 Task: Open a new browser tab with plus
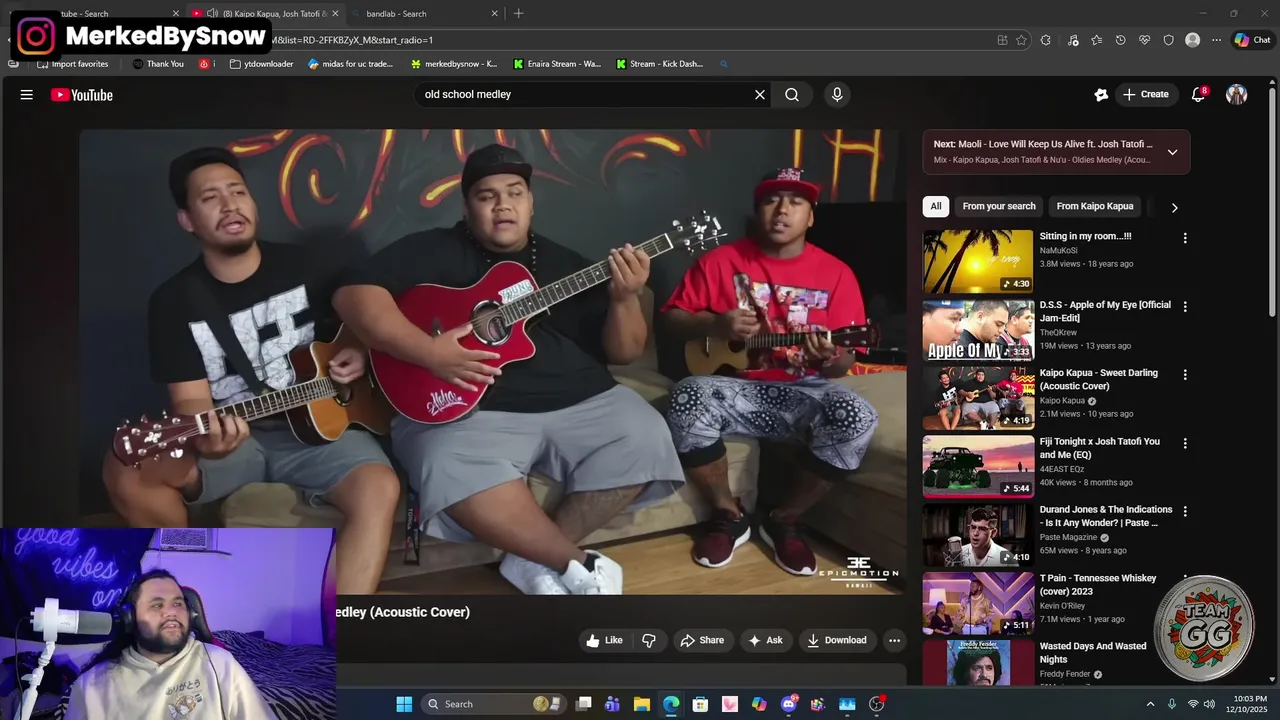[518, 13]
